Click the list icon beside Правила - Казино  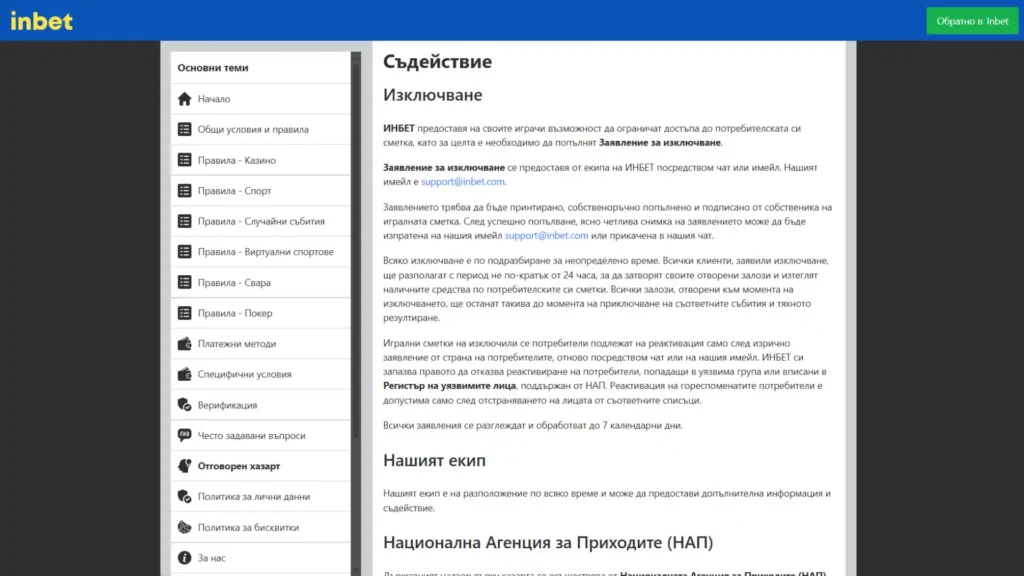184,160
